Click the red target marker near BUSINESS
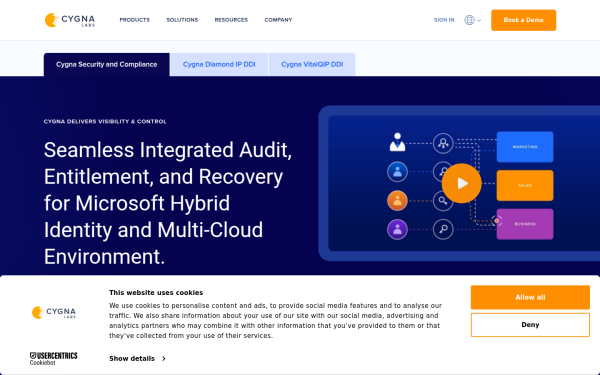 click(x=497, y=221)
